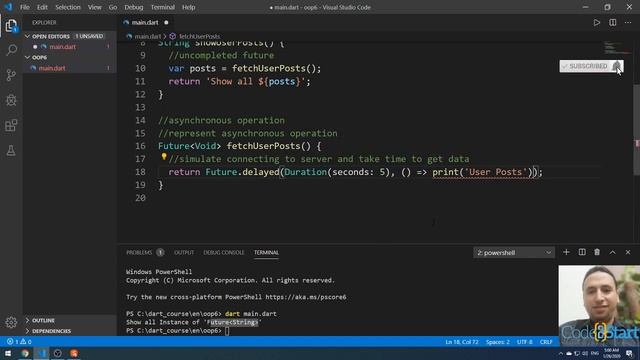Place cursor on line 16 Future<Void> declaration
The height and width of the screenshot is (360, 640).
239,146
